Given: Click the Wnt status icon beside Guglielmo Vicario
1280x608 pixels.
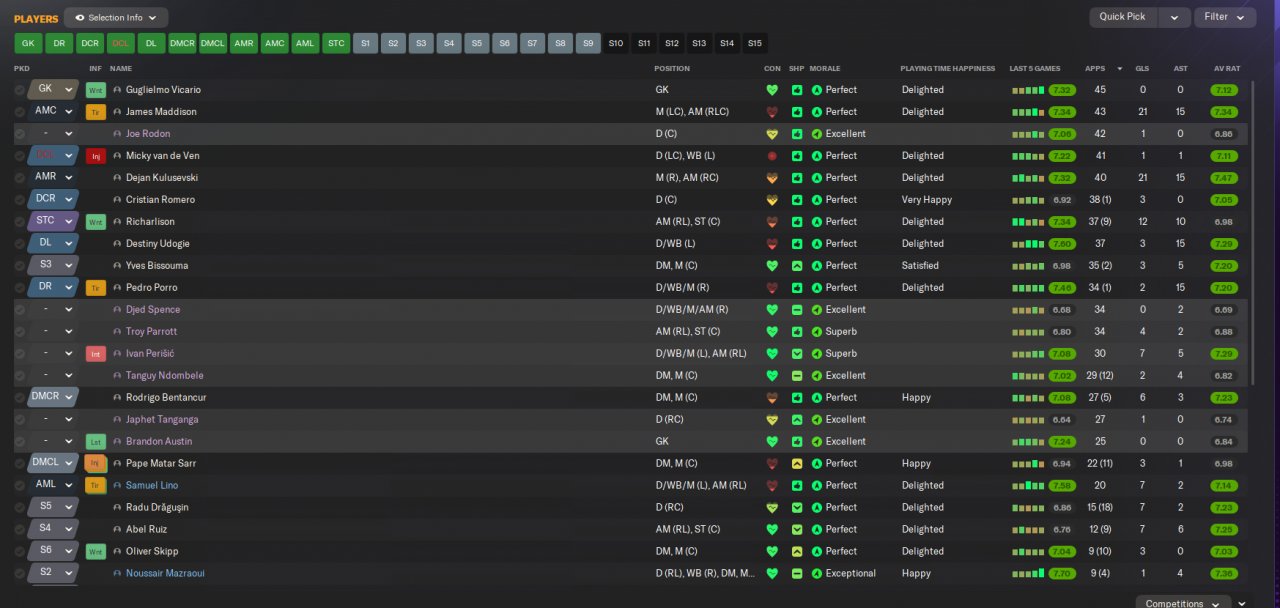Looking at the screenshot, I should pyautogui.click(x=96, y=90).
